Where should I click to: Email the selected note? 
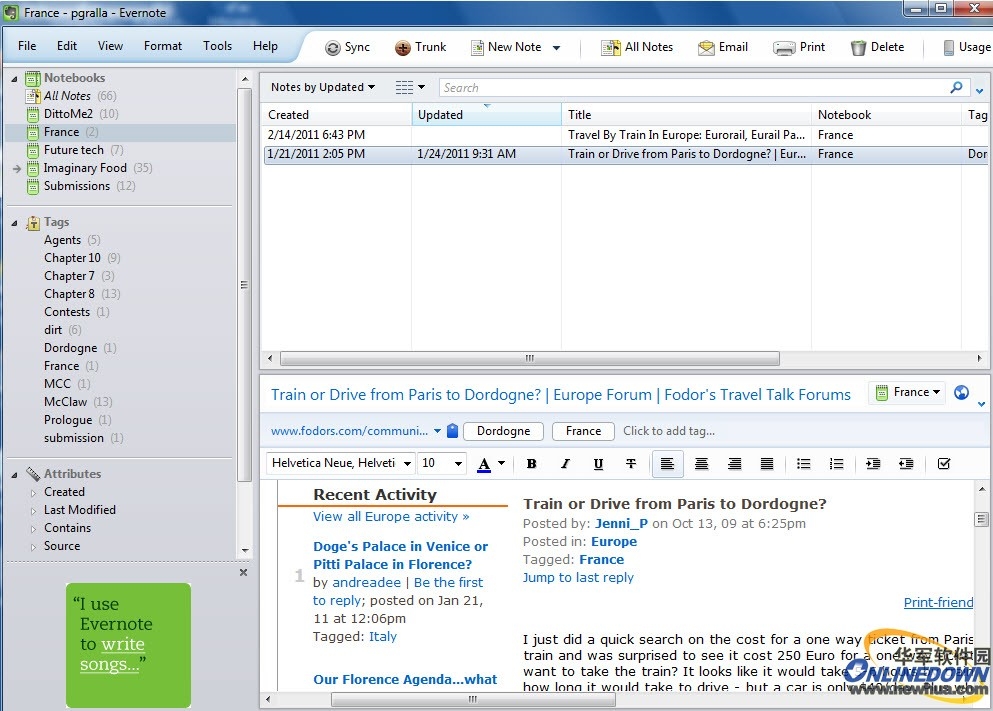723,47
